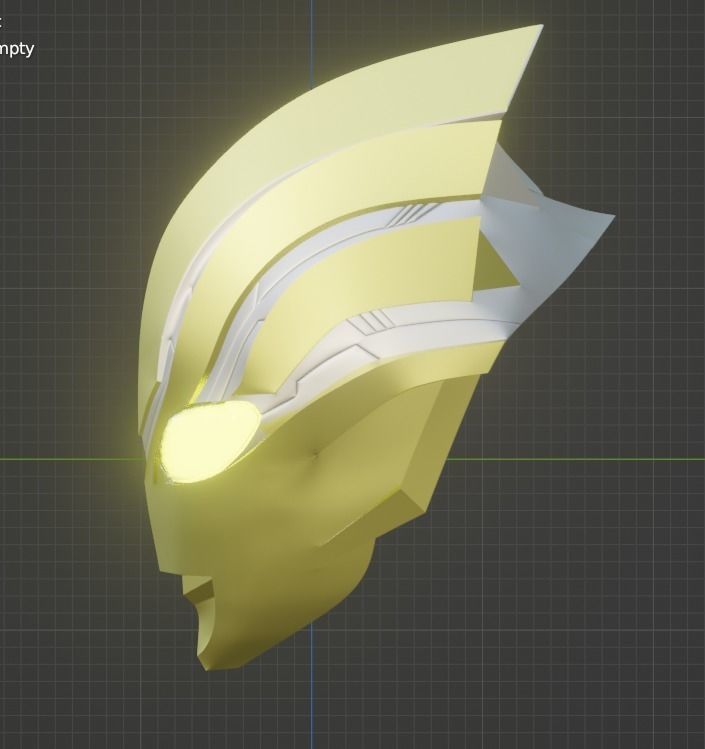Click the cut-off 'mpty' overlay text
This screenshot has height=749, width=705.
click(x=17, y=49)
